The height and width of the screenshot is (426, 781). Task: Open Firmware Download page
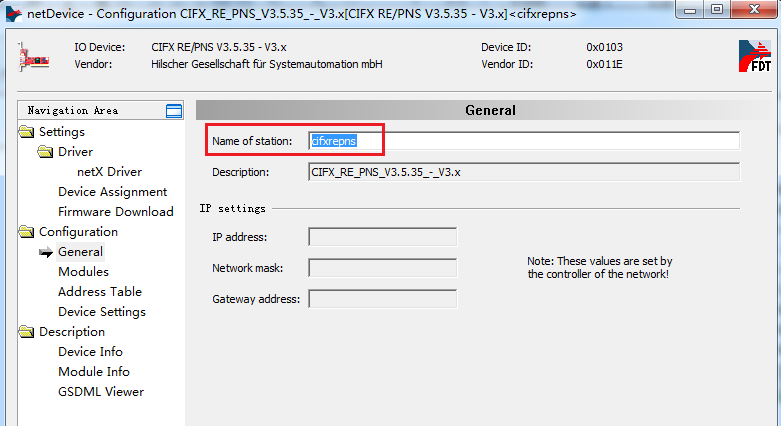tap(116, 212)
